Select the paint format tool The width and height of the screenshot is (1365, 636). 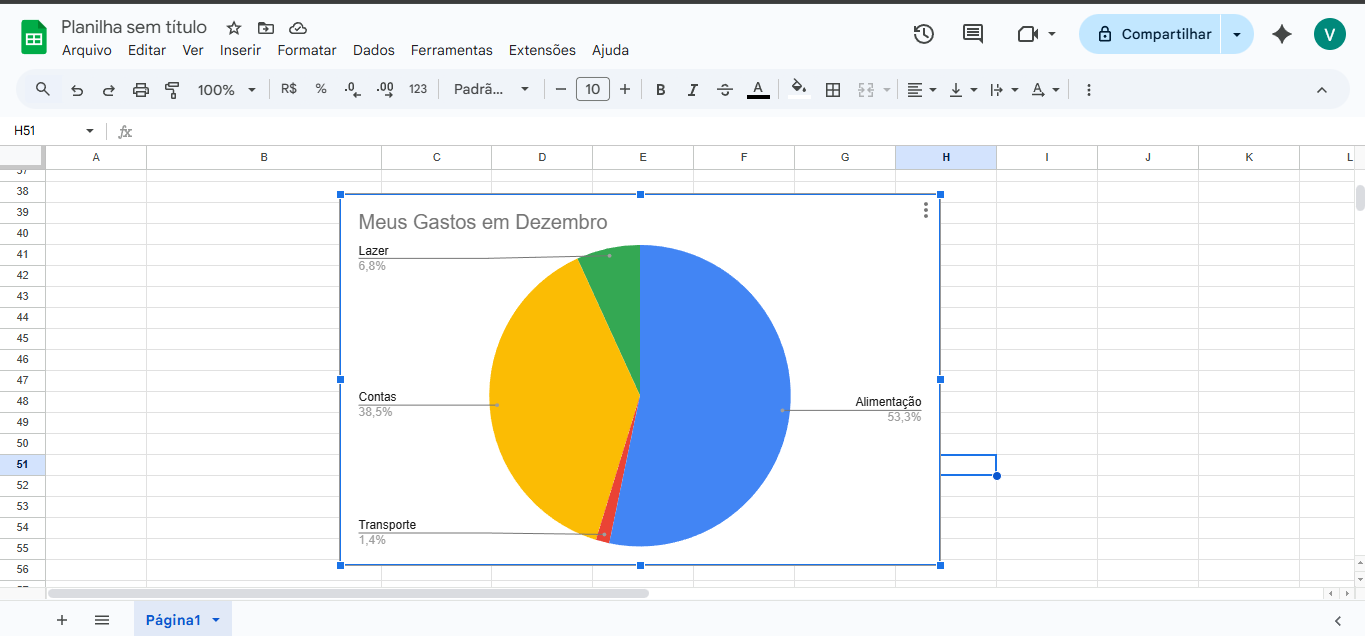[172, 90]
